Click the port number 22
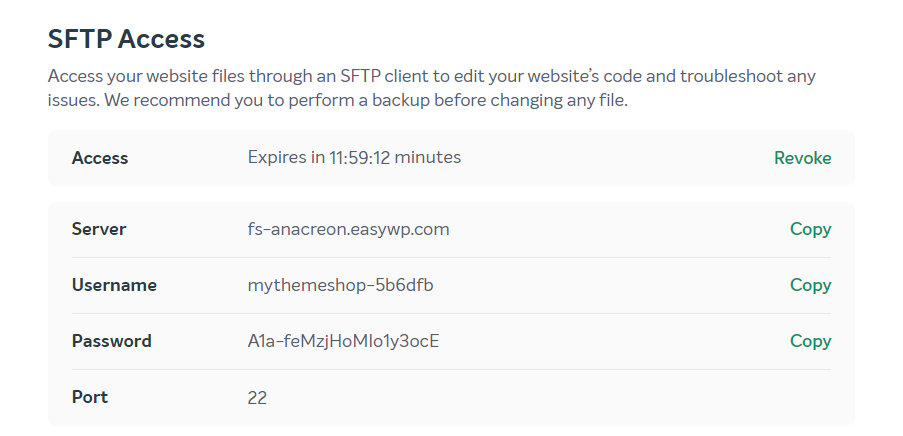903x436 pixels. tap(257, 397)
